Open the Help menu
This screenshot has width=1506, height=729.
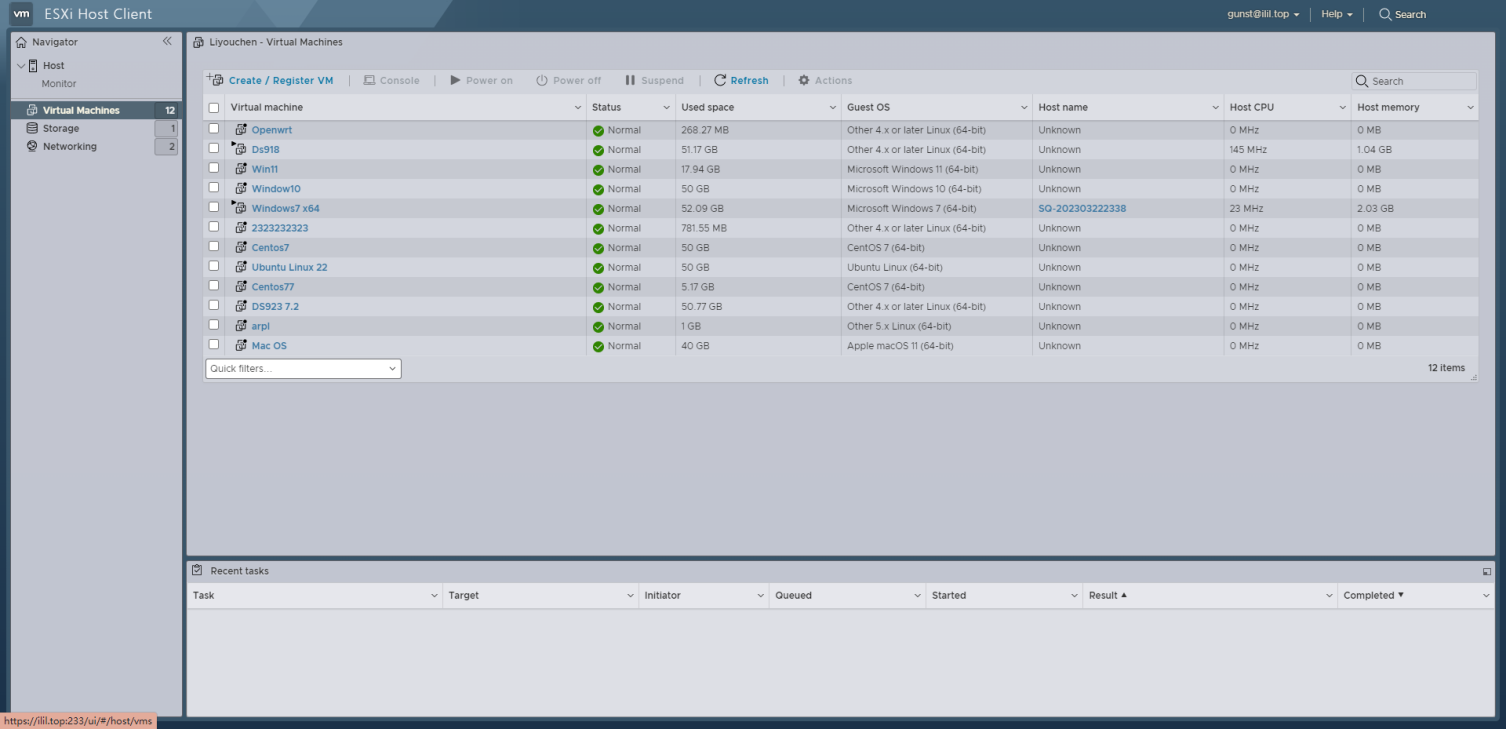pos(1336,14)
